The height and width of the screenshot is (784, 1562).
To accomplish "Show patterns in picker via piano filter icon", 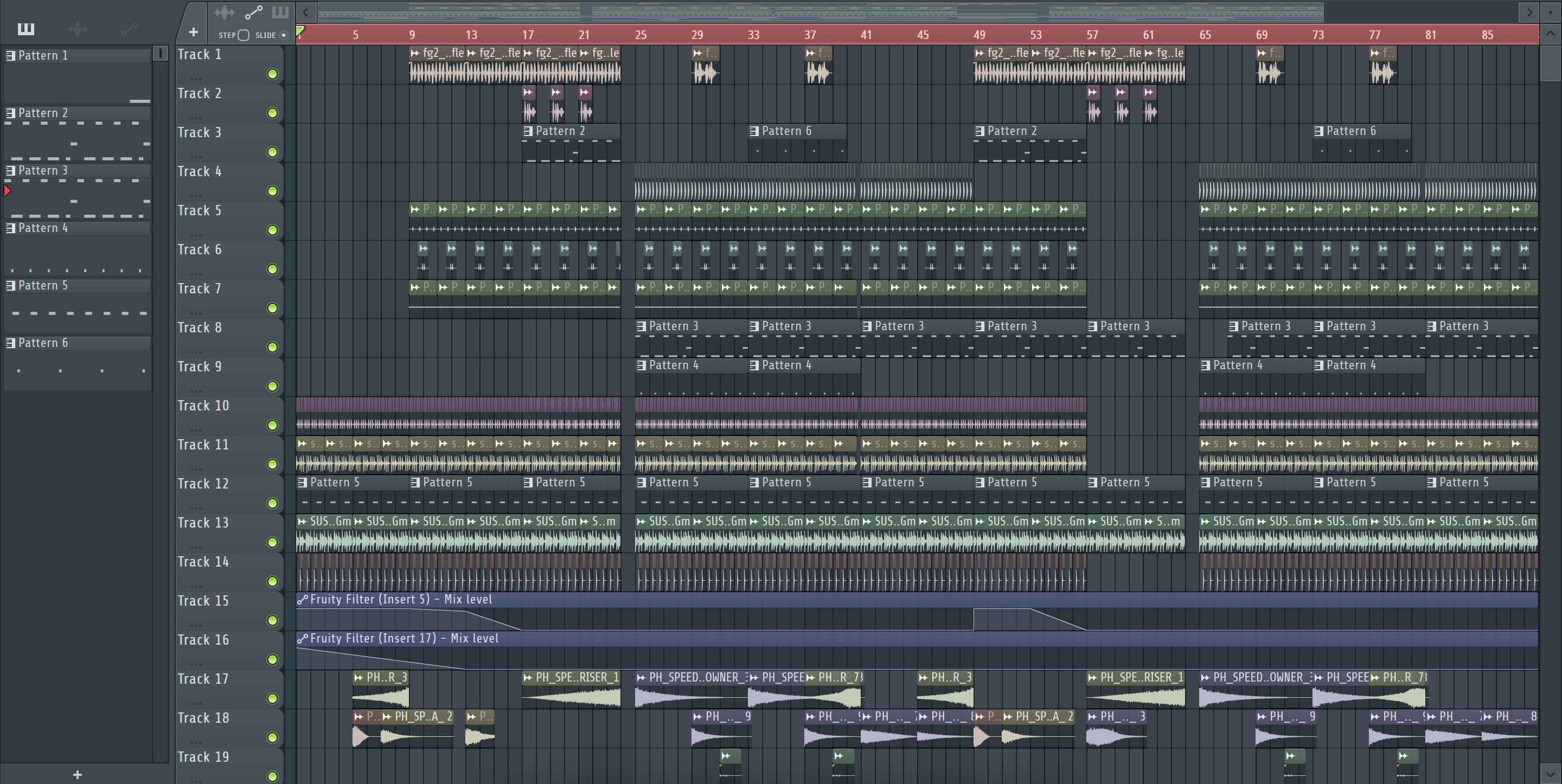I will coord(26,29).
